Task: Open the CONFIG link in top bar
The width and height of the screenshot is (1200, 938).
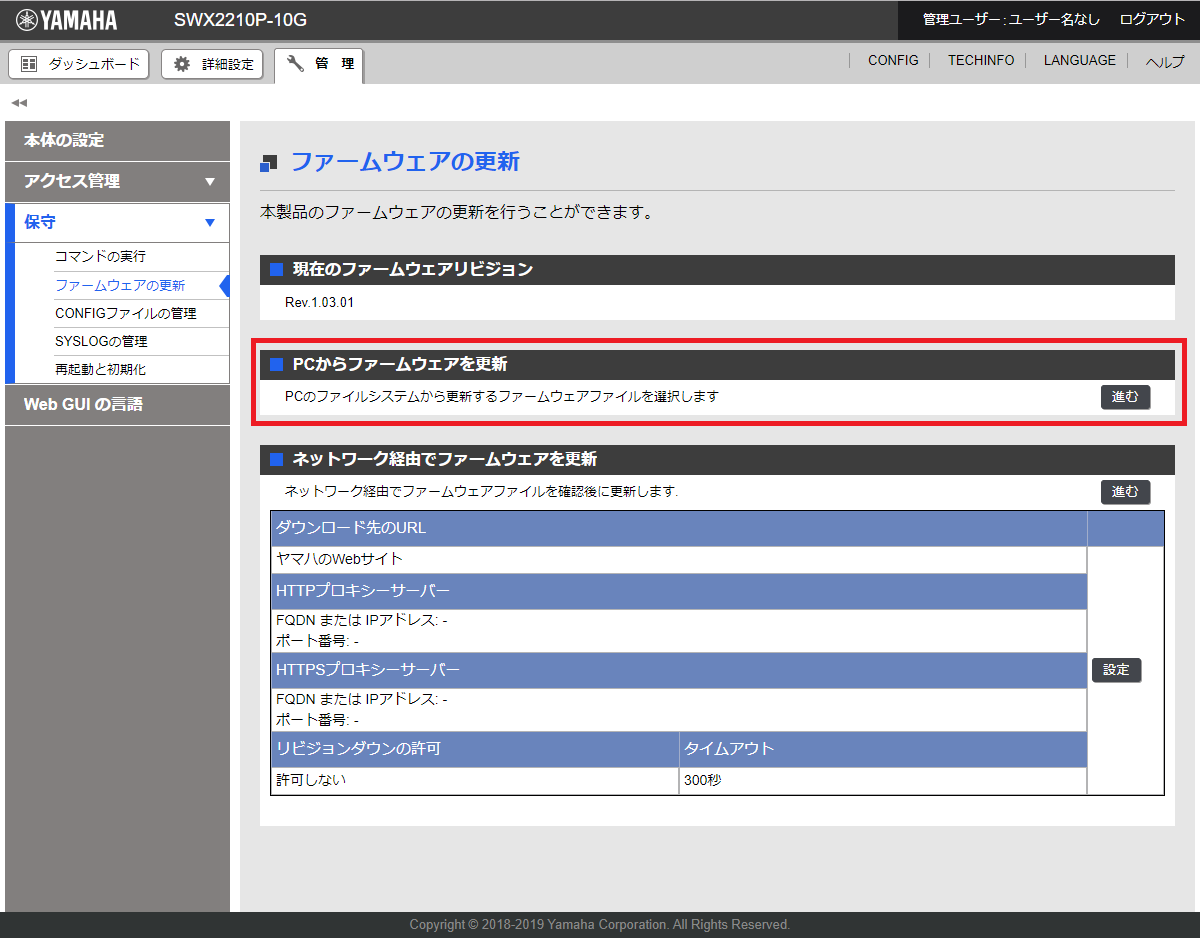Action: click(x=893, y=61)
